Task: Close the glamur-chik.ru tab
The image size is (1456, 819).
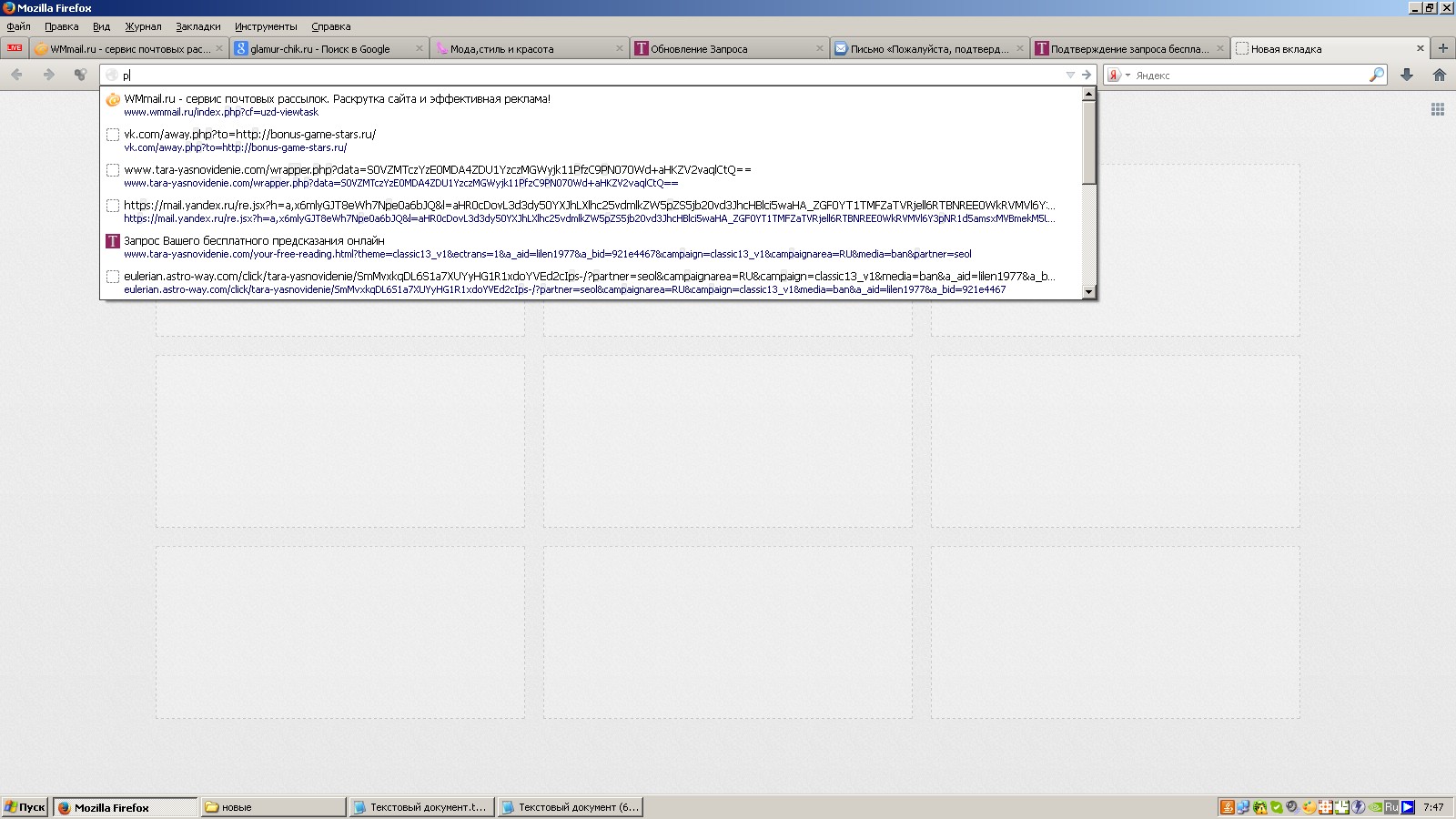Action: [419, 48]
